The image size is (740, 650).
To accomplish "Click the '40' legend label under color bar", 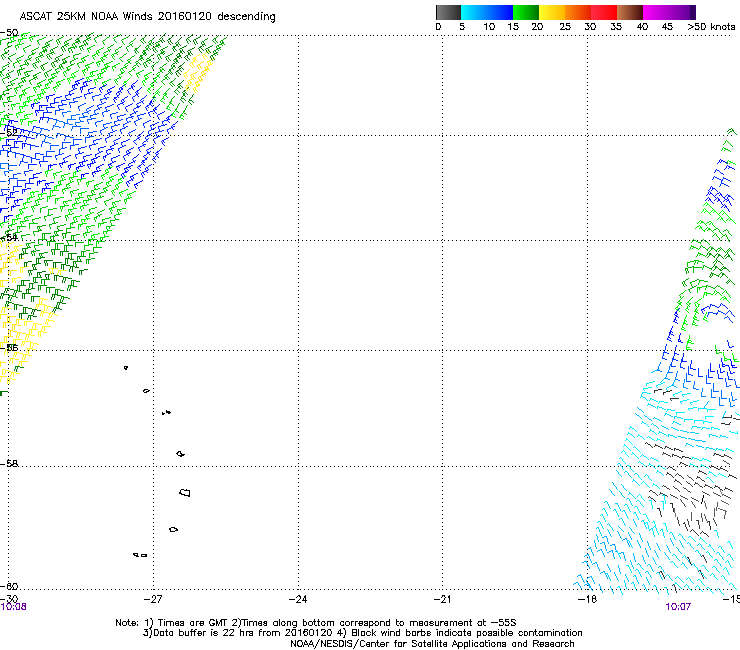I will (x=642, y=27).
